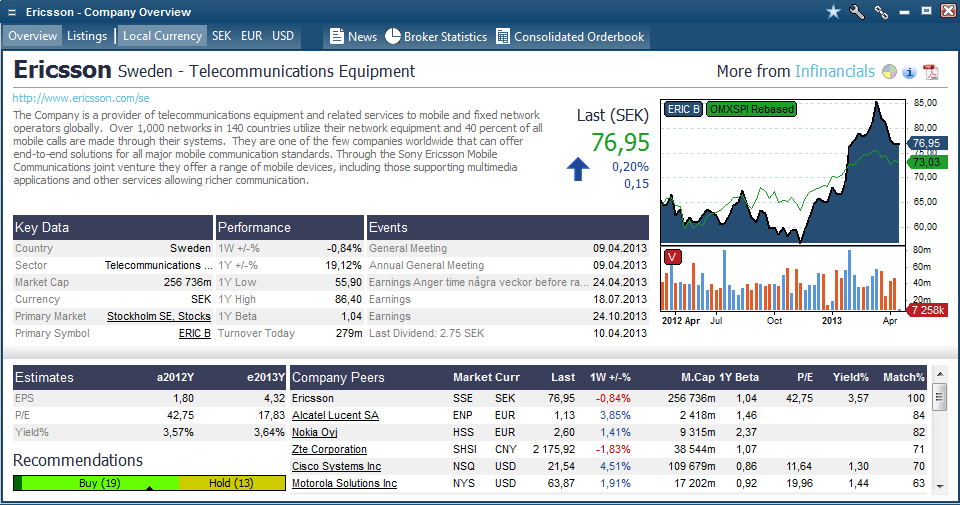Select USD as display currency
Image resolution: width=960 pixels, height=505 pixels.
click(283, 36)
